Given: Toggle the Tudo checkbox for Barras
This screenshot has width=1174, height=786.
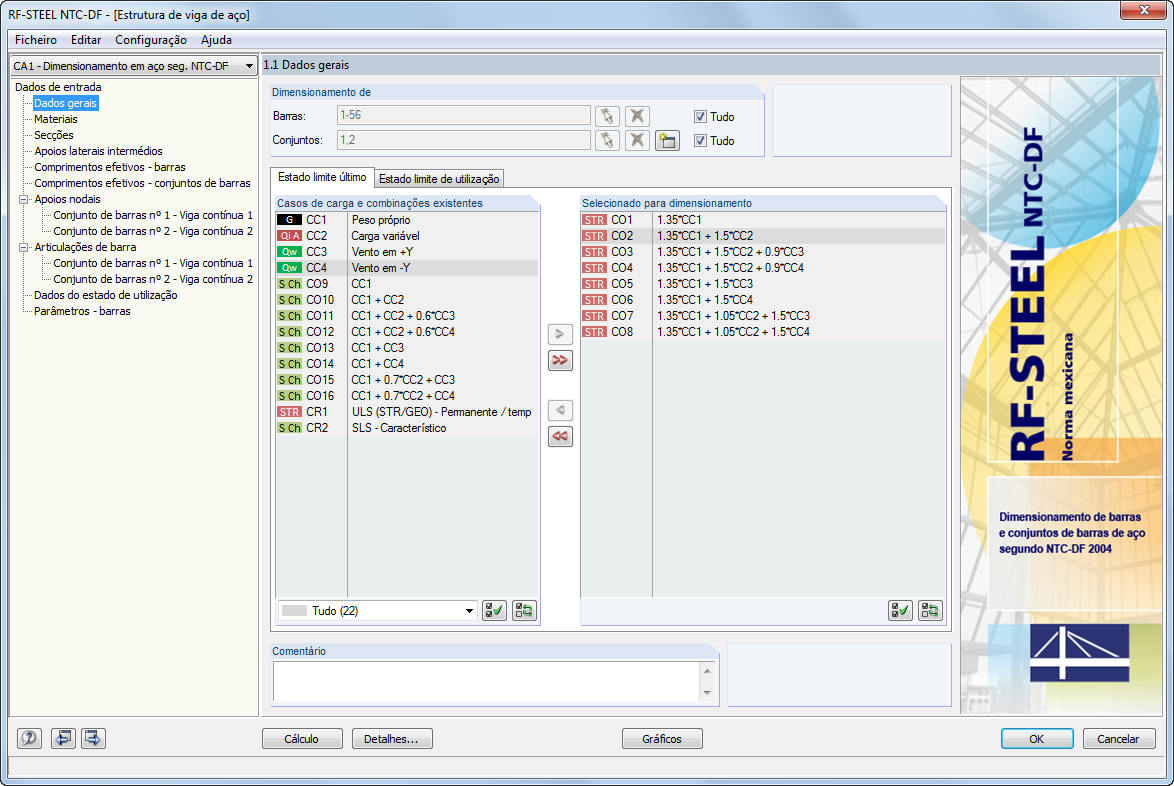Looking at the screenshot, I should pos(700,117).
